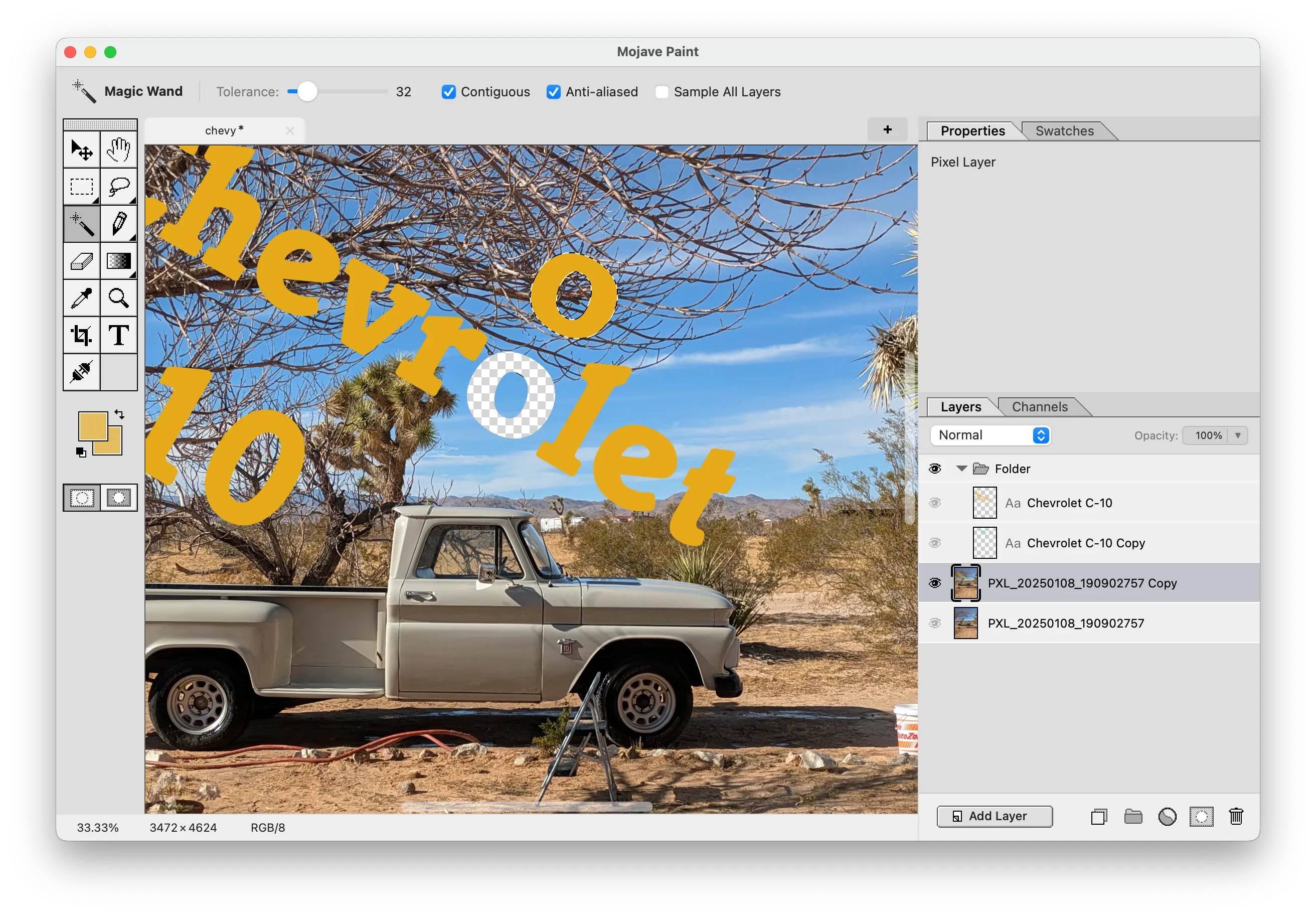Click the Magic Wand icon in options bar
This screenshot has height=915, width=1316.
click(84, 91)
